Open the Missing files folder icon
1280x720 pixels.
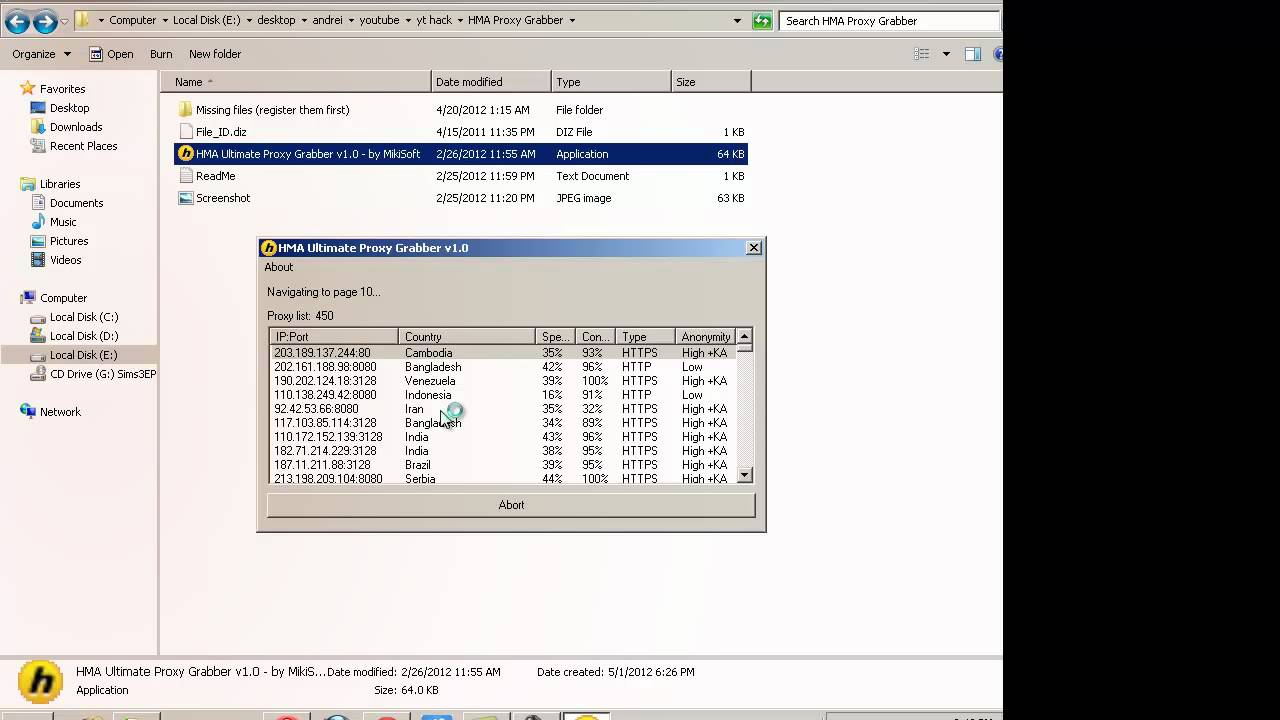coord(185,110)
